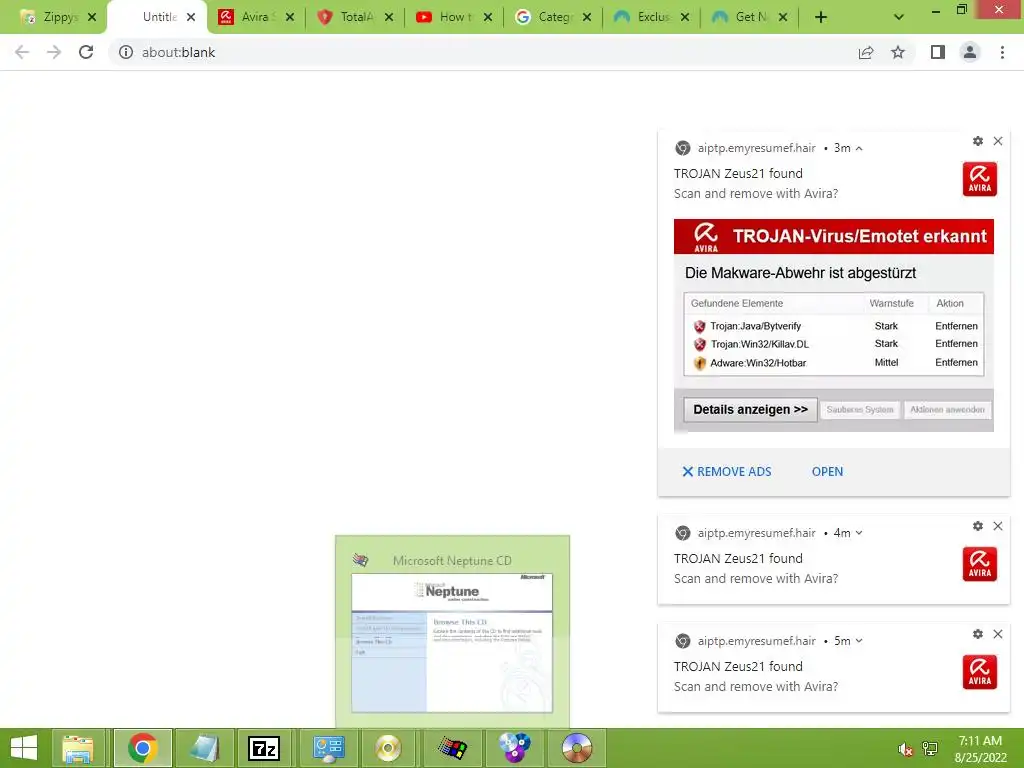This screenshot has height=768, width=1024.
Task: Bookmark this tab with the star
Action: [x=898, y=52]
